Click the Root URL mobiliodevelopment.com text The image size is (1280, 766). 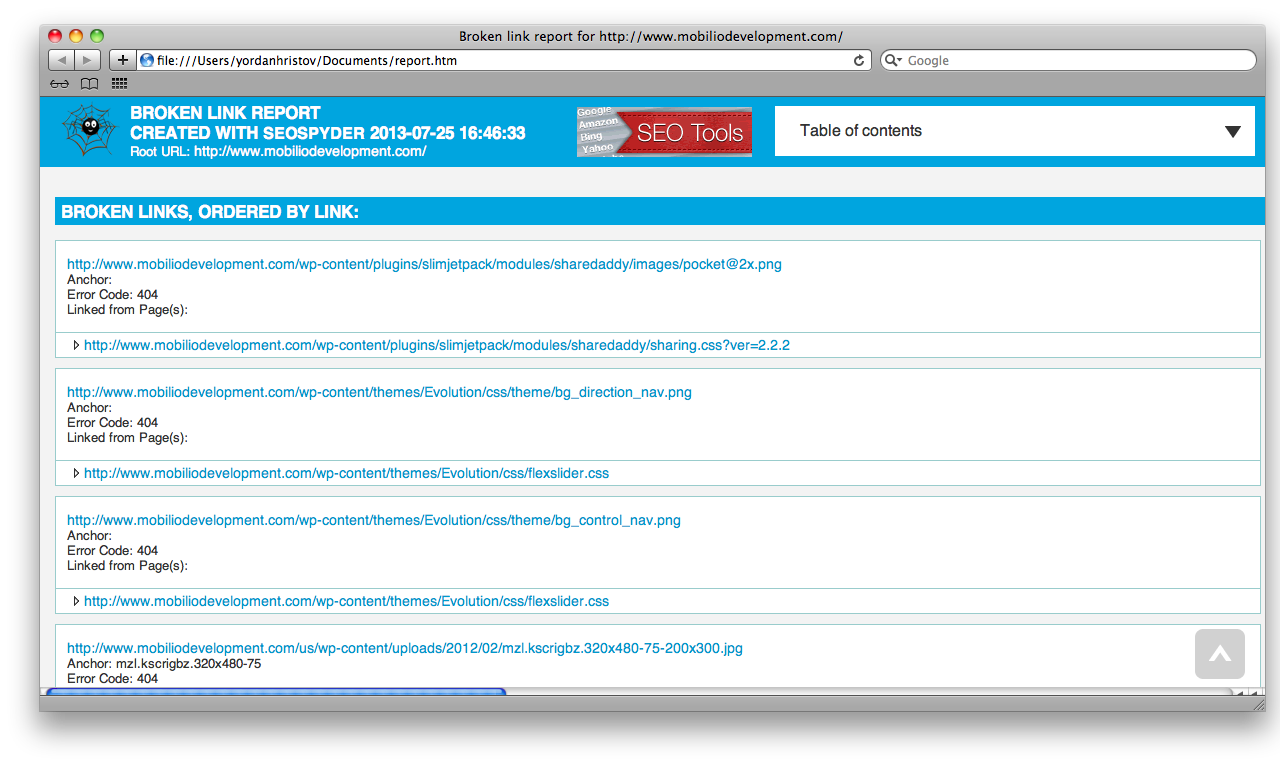(x=278, y=151)
